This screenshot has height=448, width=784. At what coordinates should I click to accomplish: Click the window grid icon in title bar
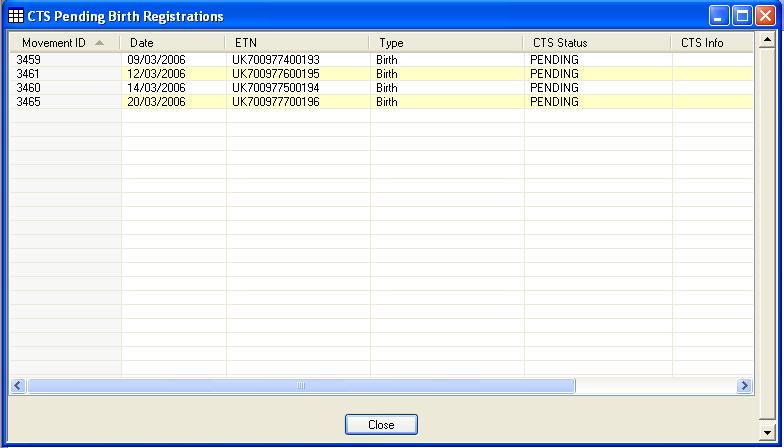(16, 16)
